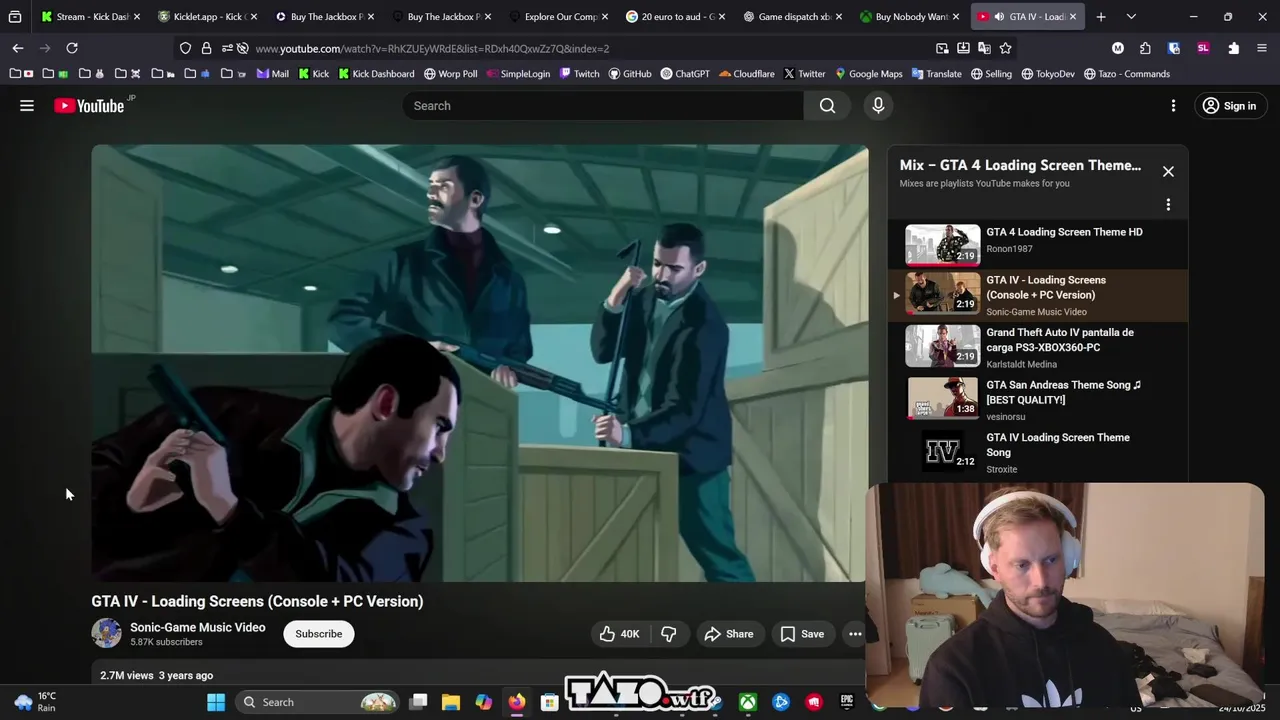Open the Tazo - Commands bookmark
Screen dimensions: 1280x720
pyautogui.click(x=1127, y=74)
